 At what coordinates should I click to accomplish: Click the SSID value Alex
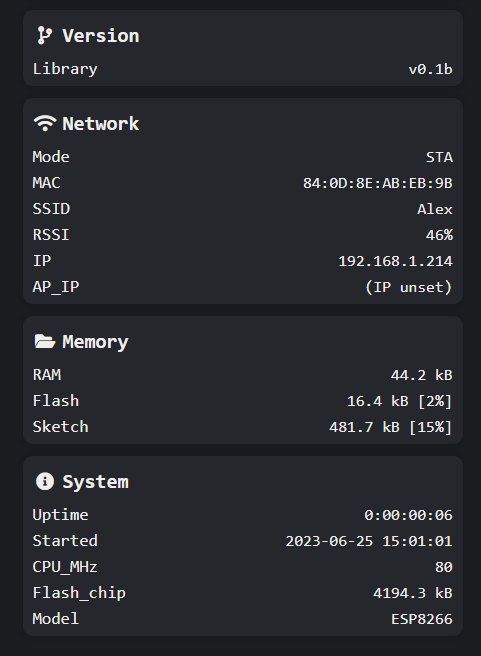pos(435,209)
